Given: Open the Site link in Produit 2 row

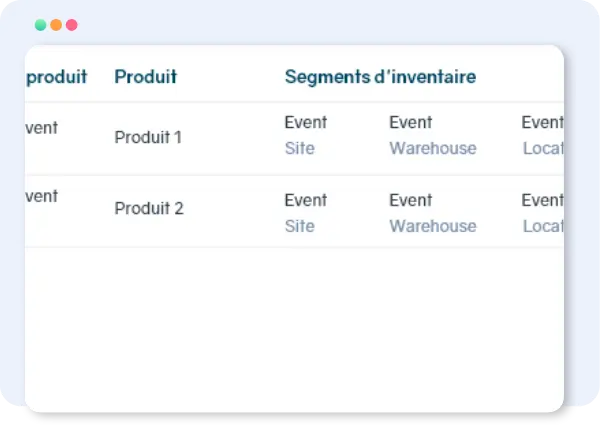Looking at the screenshot, I should point(299,226).
